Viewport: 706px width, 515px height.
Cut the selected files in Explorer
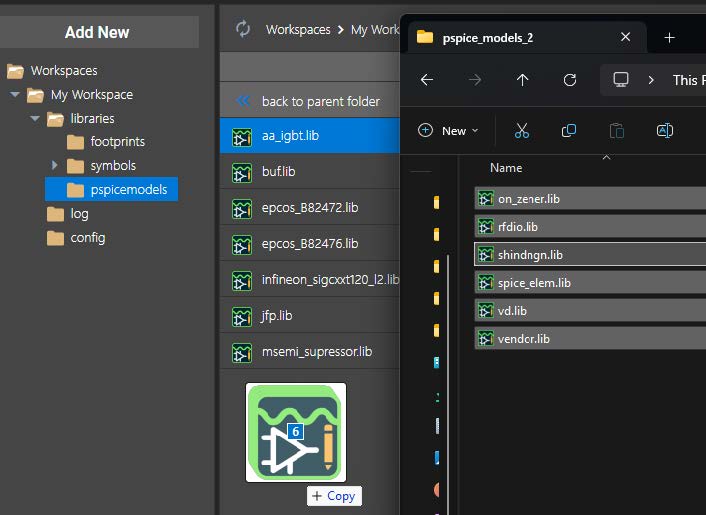point(522,131)
